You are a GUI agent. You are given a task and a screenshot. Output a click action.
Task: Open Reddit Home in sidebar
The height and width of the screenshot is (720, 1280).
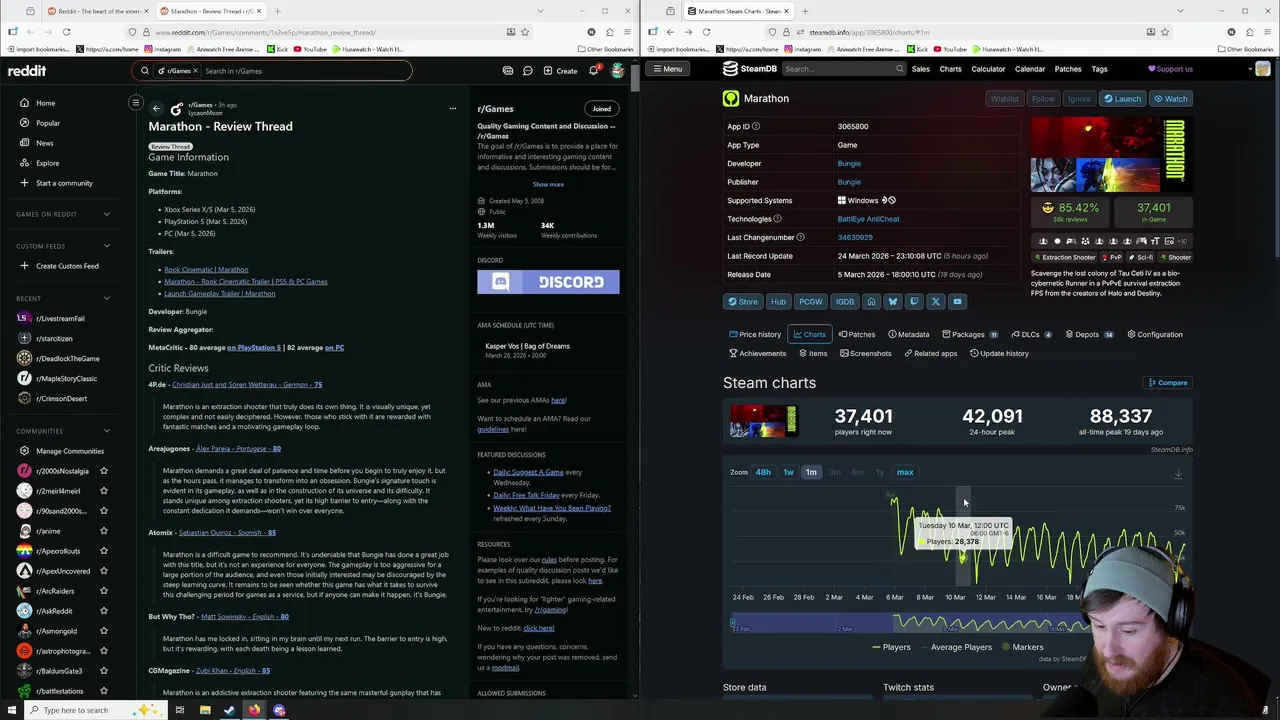click(45, 103)
